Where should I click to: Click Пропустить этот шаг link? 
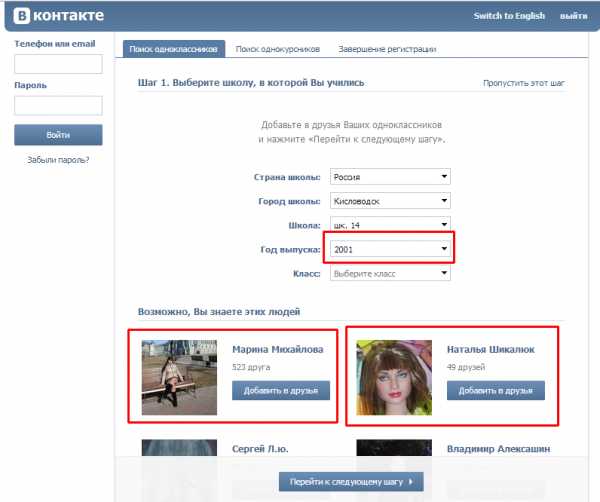[523, 83]
